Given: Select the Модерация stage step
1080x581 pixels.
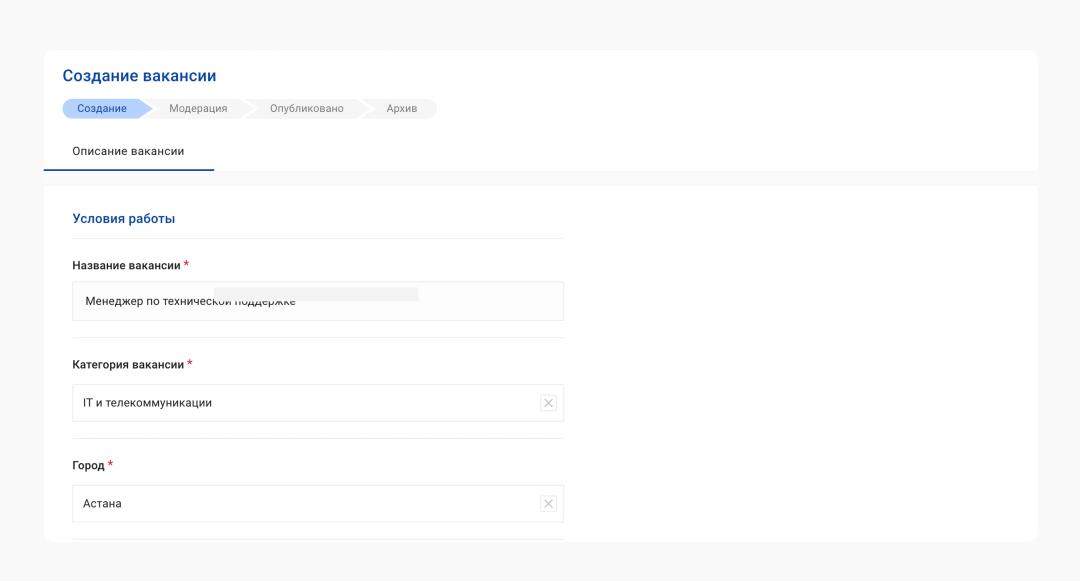Looking at the screenshot, I should 198,109.
